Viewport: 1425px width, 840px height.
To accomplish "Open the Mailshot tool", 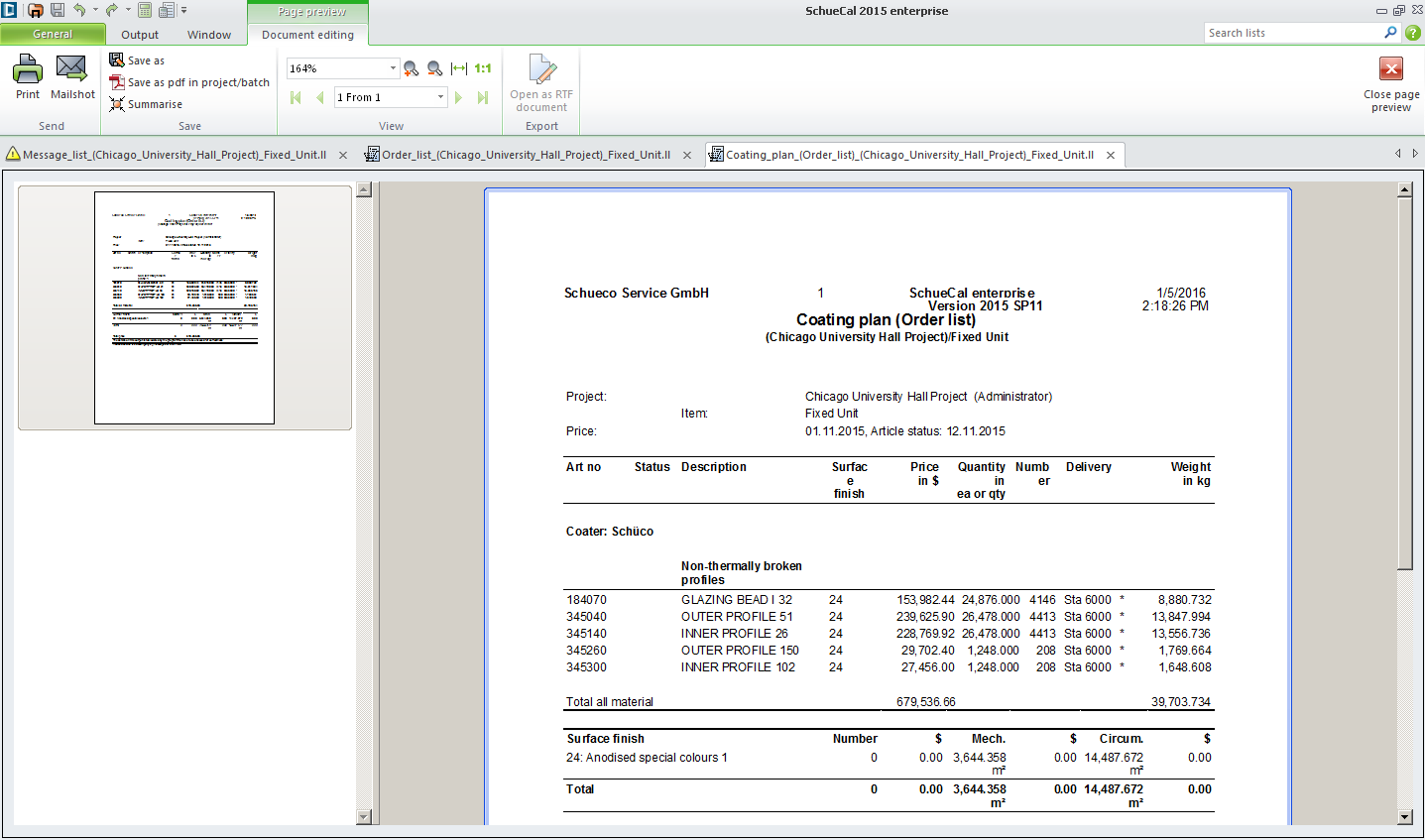I will 72,76.
